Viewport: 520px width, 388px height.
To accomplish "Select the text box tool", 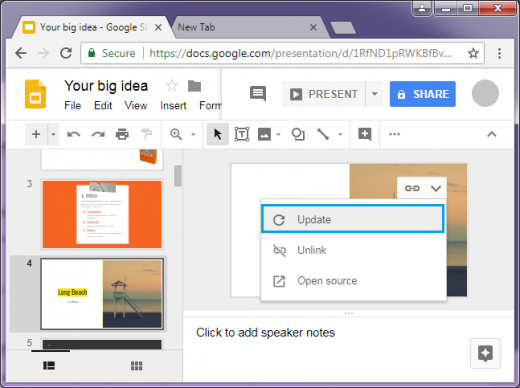I will [x=242, y=134].
